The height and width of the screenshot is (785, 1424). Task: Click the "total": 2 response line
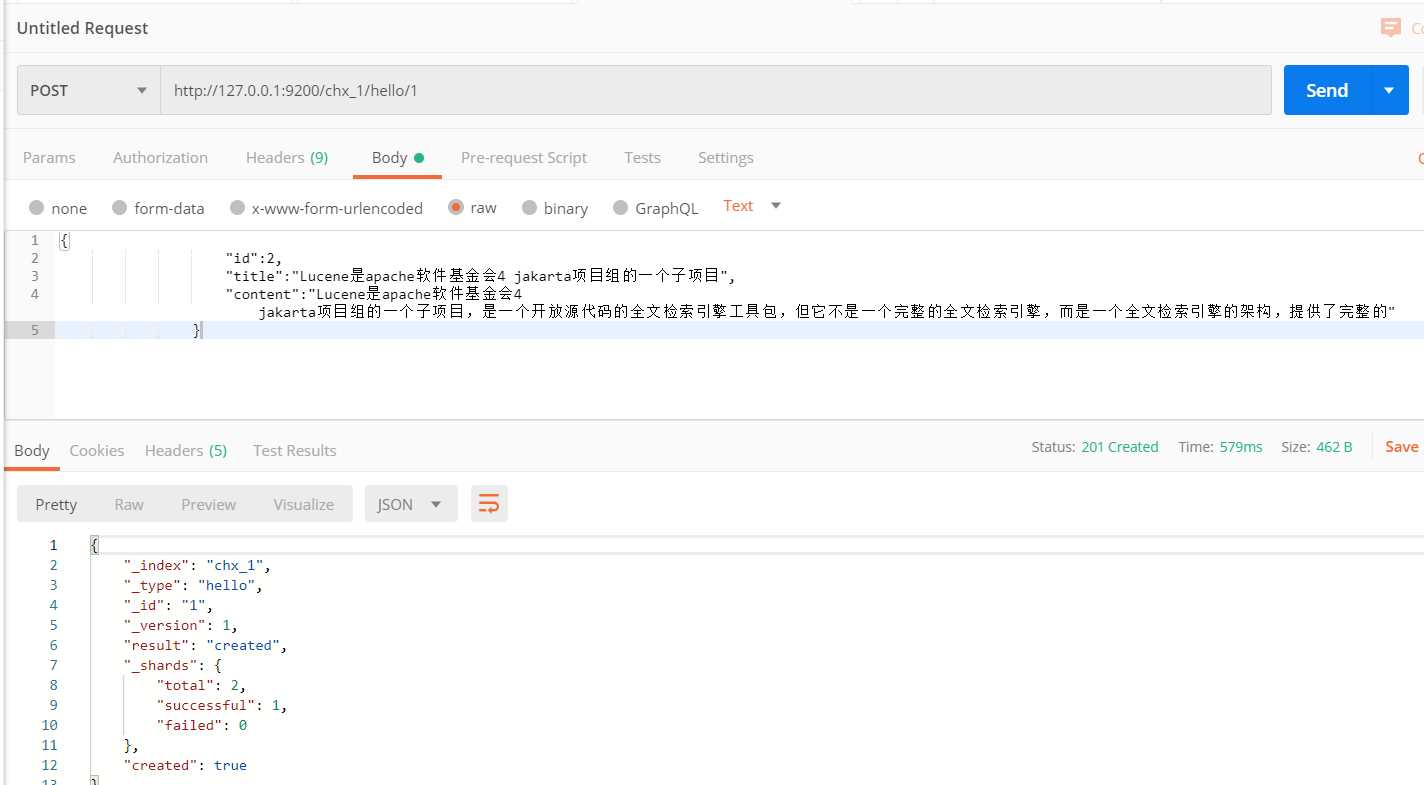[201, 685]
